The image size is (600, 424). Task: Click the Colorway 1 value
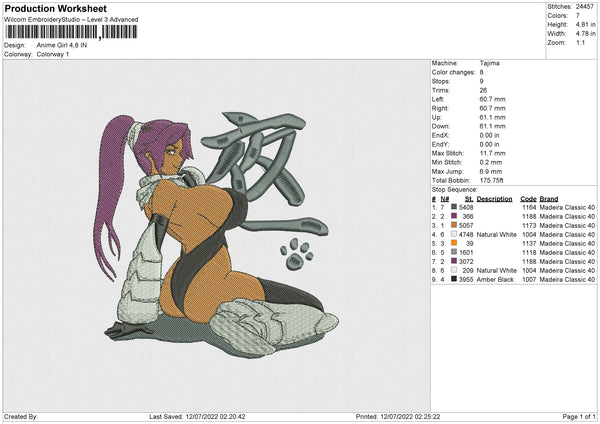[x=53, y=54]
